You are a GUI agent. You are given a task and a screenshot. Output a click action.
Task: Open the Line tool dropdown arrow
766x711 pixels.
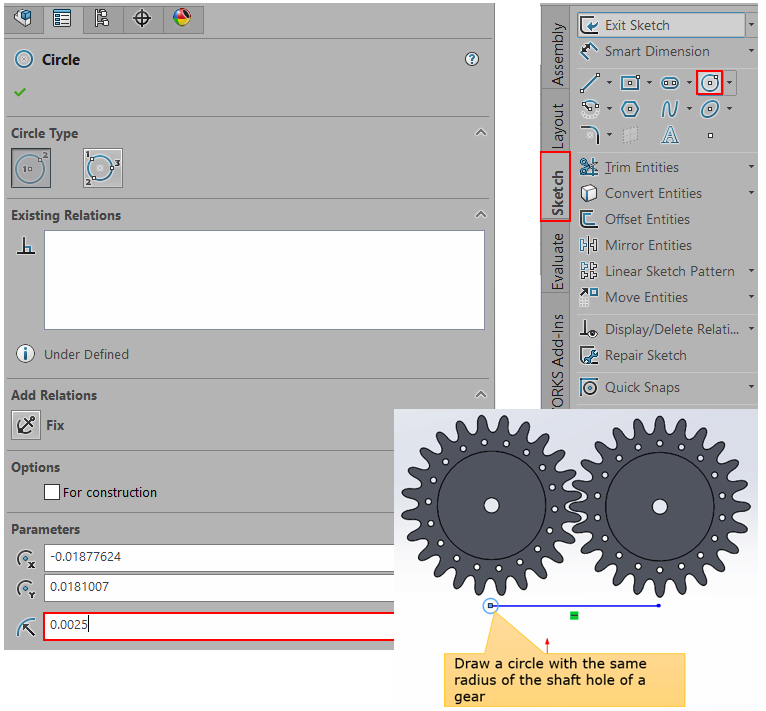[x=609, y=83]
